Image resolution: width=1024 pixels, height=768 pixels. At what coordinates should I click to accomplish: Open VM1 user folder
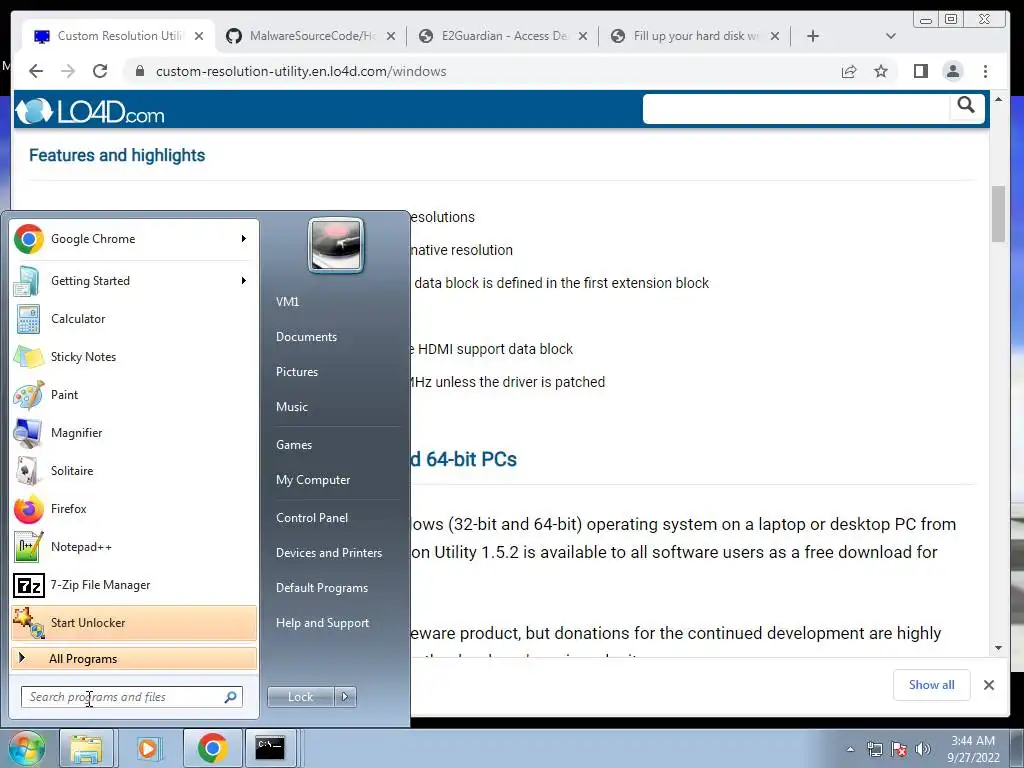287,302
